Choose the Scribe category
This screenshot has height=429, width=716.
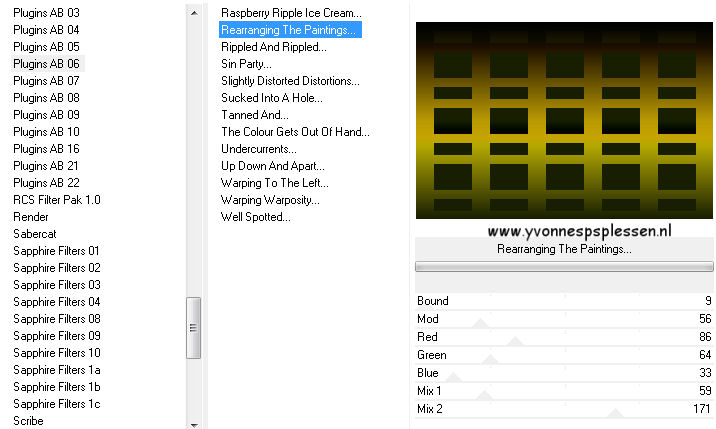coord(28,421)
